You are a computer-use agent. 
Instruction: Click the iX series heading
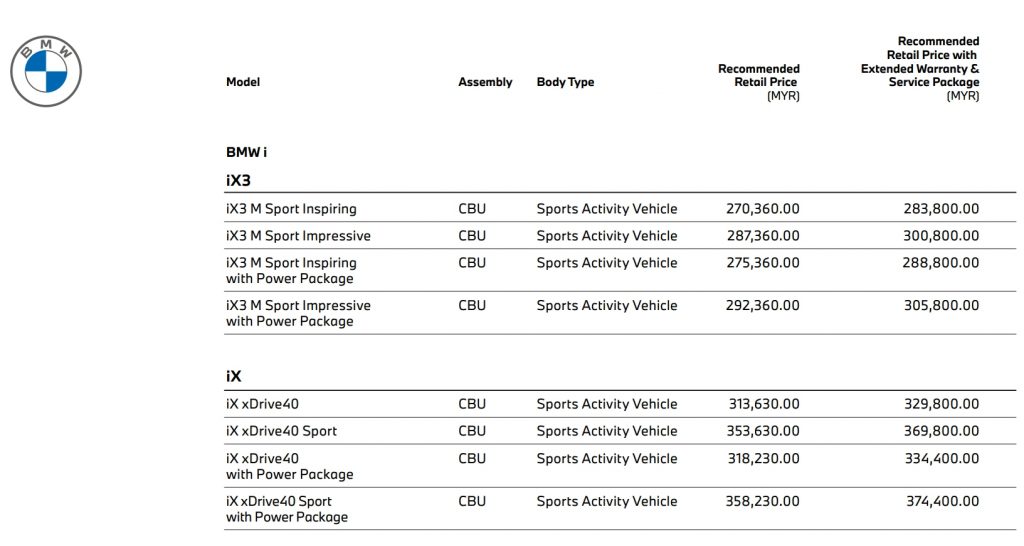pos(233,376)
